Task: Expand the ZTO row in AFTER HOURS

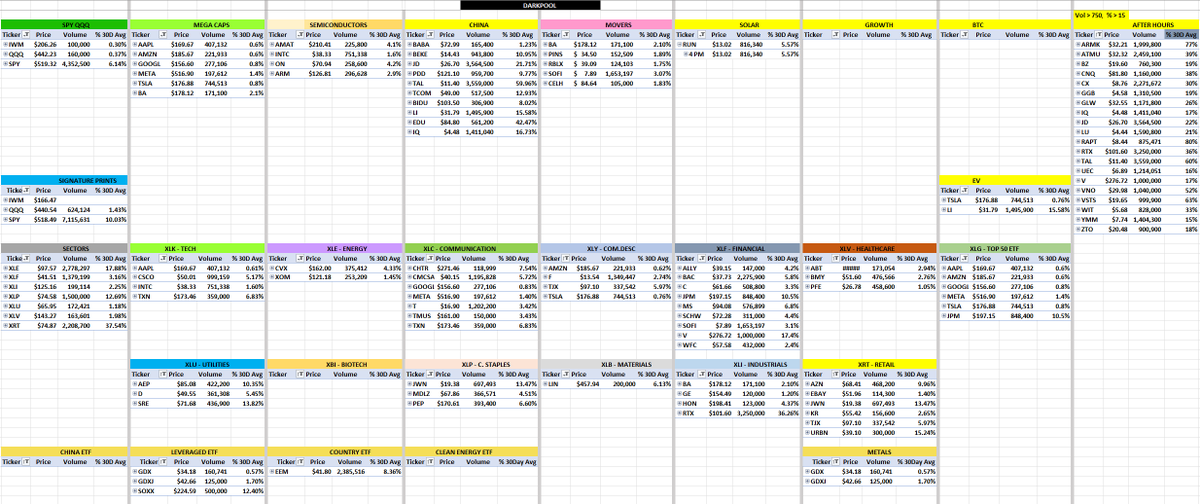Action: [x=1078, y=228]
